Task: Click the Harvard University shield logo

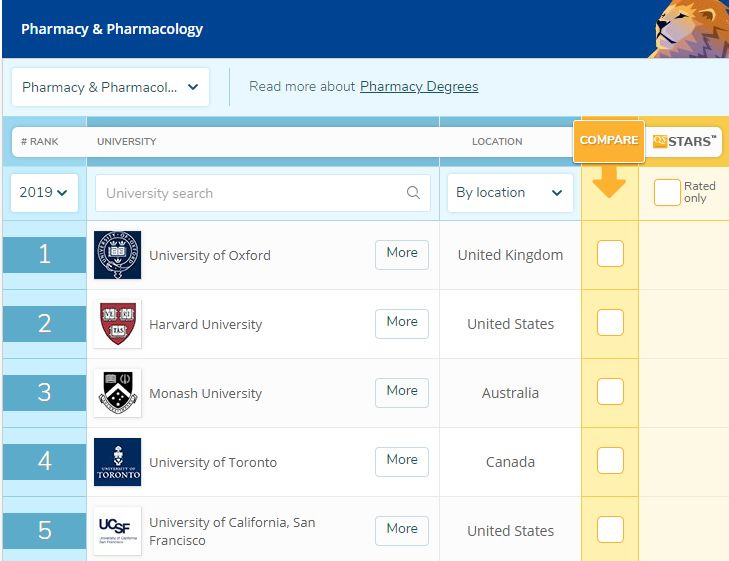Action: click(117, 324)
